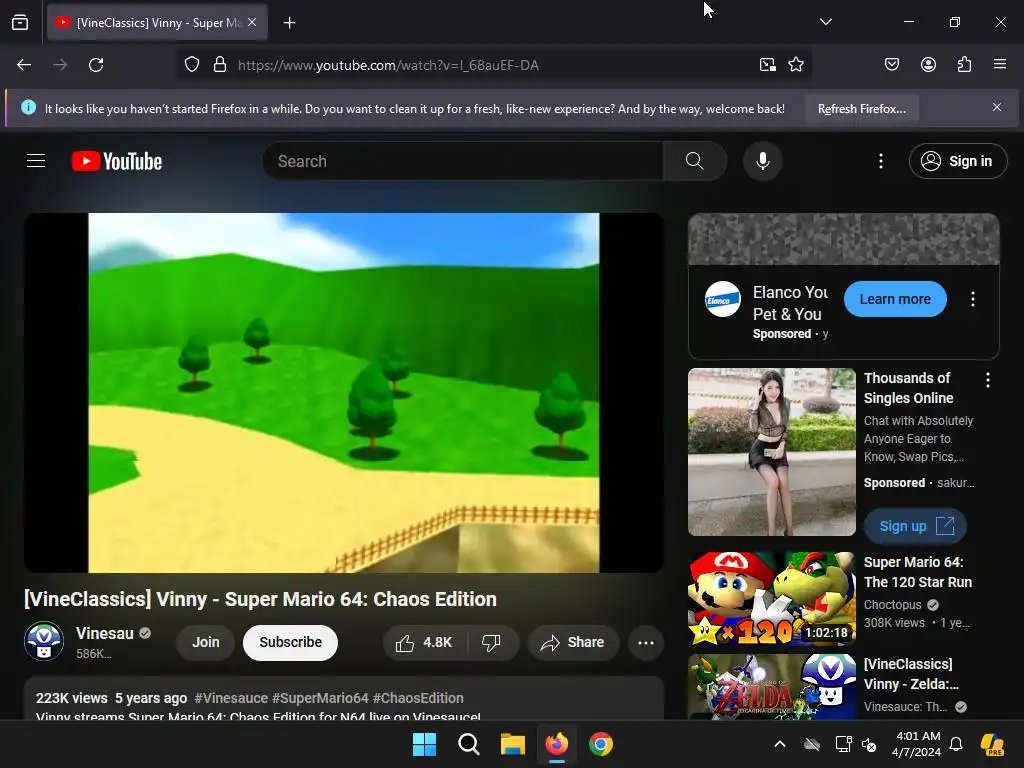The height and width of the screenshot is (768, 1024).
Task: Click the Mario 64 video player
Action: 344,392
